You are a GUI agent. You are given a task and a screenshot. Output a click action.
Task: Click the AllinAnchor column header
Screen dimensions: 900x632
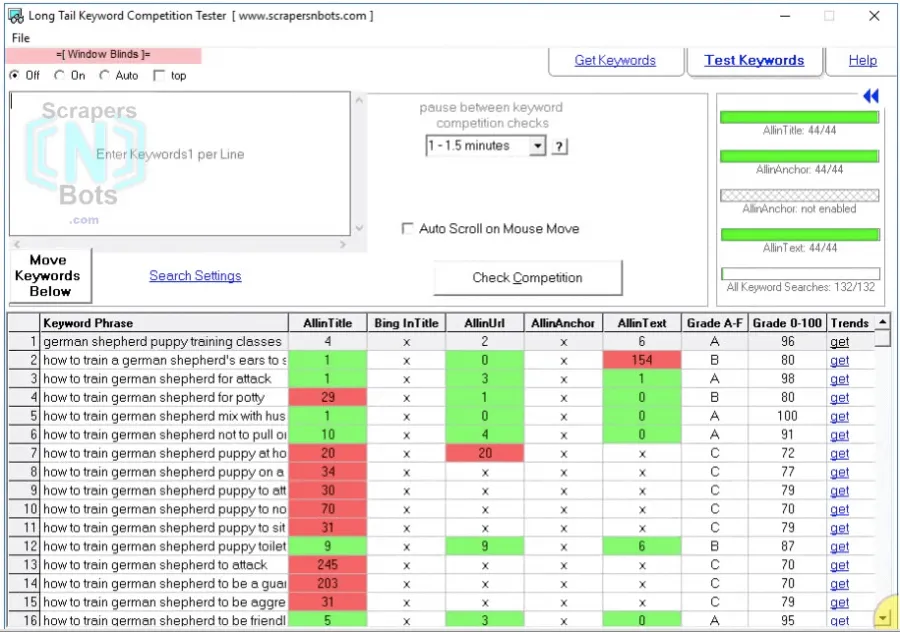click(x=563, y=323)
